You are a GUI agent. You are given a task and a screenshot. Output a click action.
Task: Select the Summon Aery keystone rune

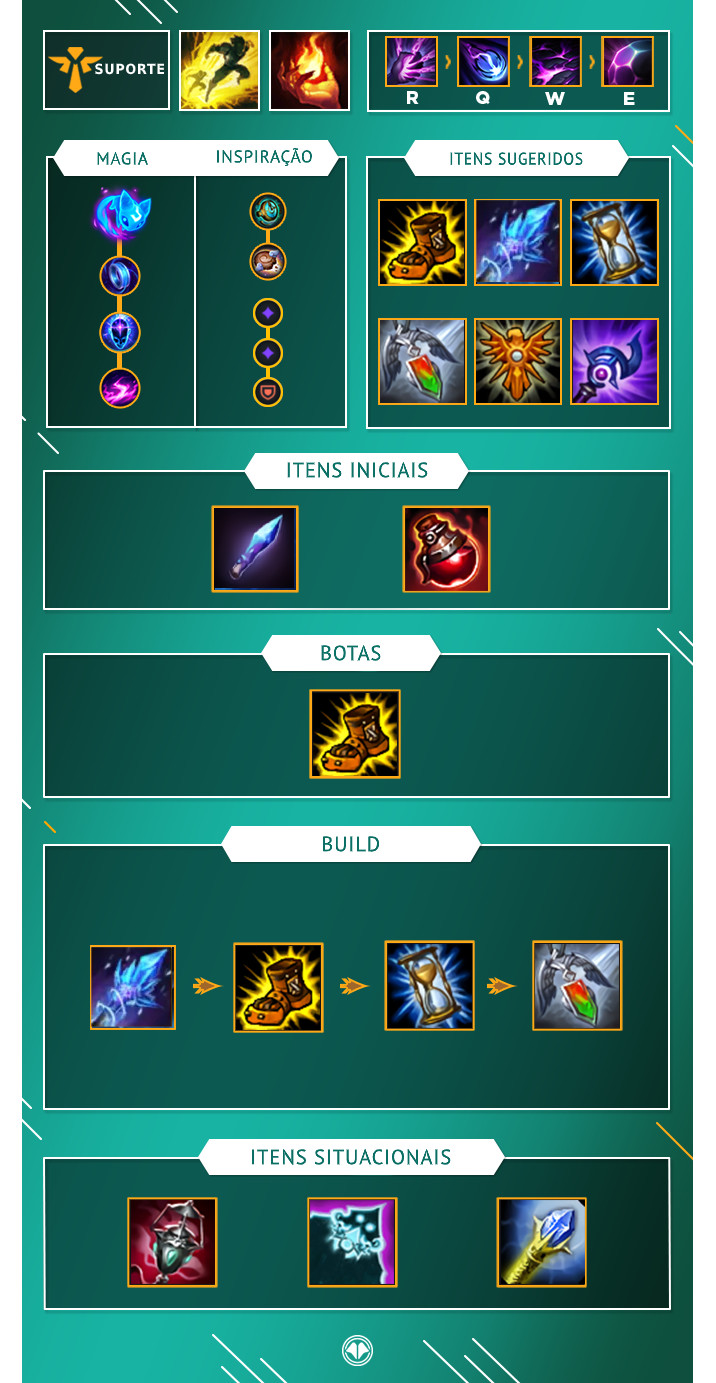119,213
